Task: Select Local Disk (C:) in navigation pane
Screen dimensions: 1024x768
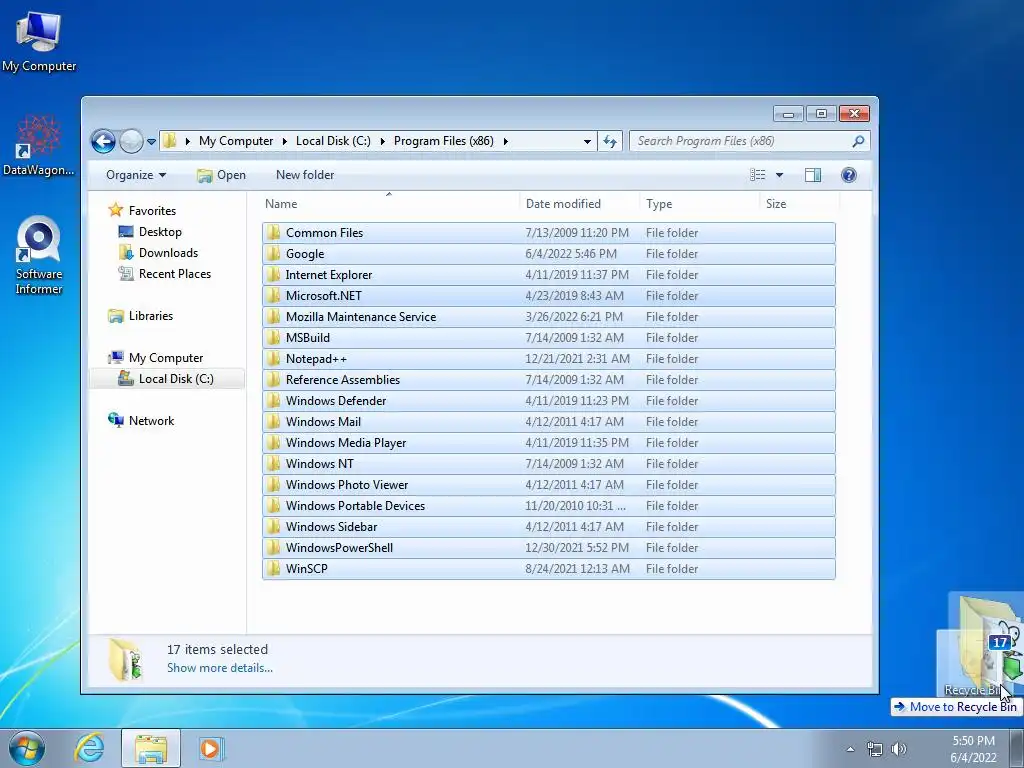Action: coord(166,379)
